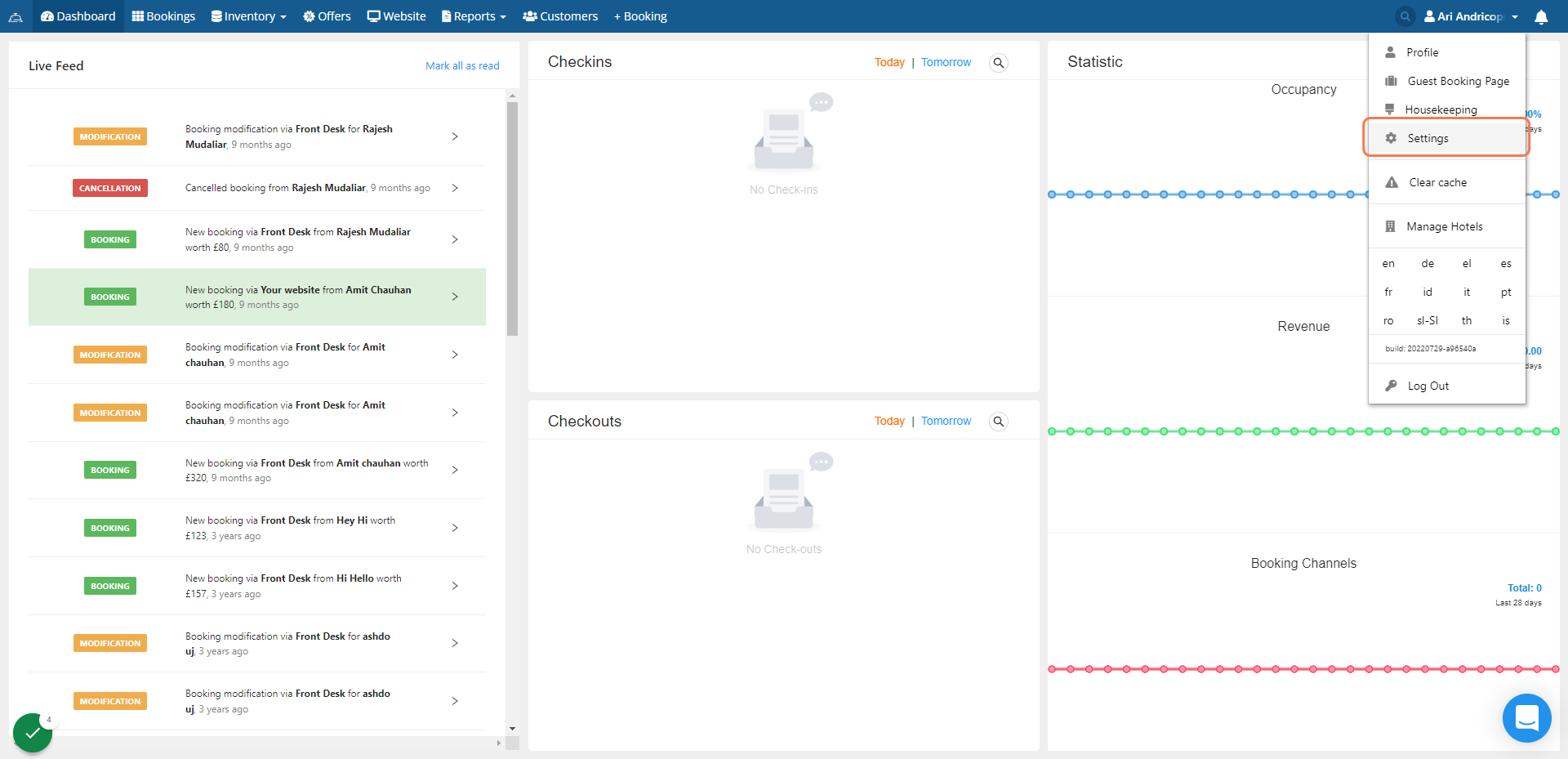
Task: Switch language to sl-SI
Action: (x=1428, y=320)
